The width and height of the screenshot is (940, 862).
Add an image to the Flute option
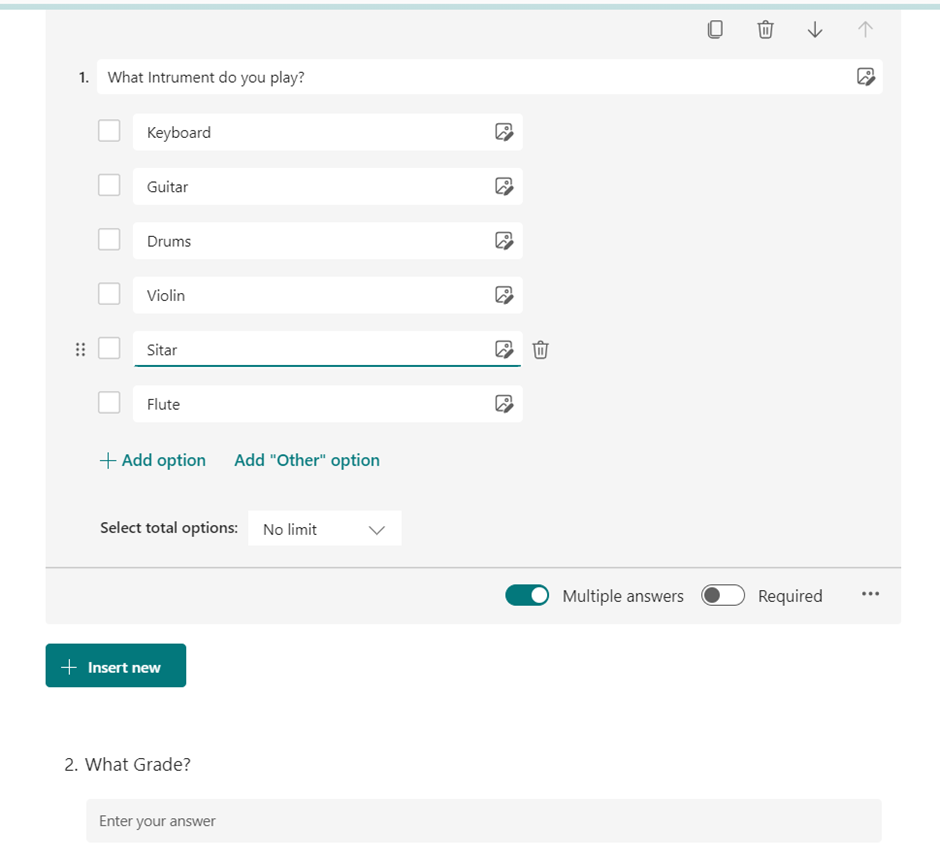click(x=505, y=403)
